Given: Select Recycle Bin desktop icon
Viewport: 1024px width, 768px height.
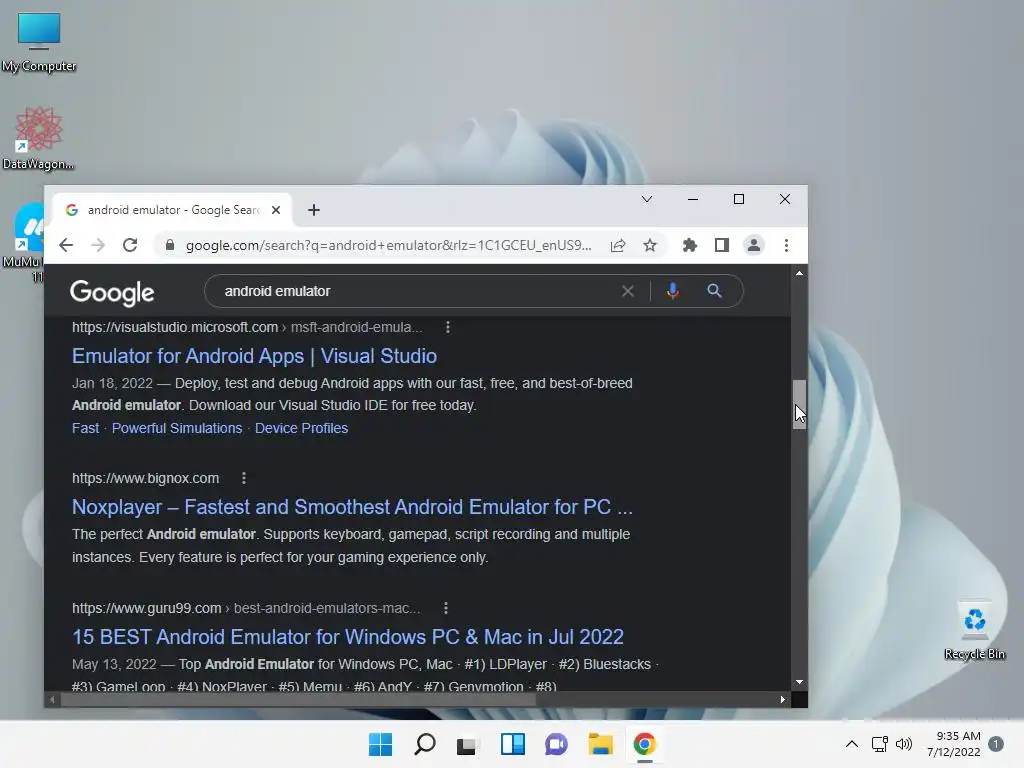Looking at the screenshot, I should [x=974, y=630].
